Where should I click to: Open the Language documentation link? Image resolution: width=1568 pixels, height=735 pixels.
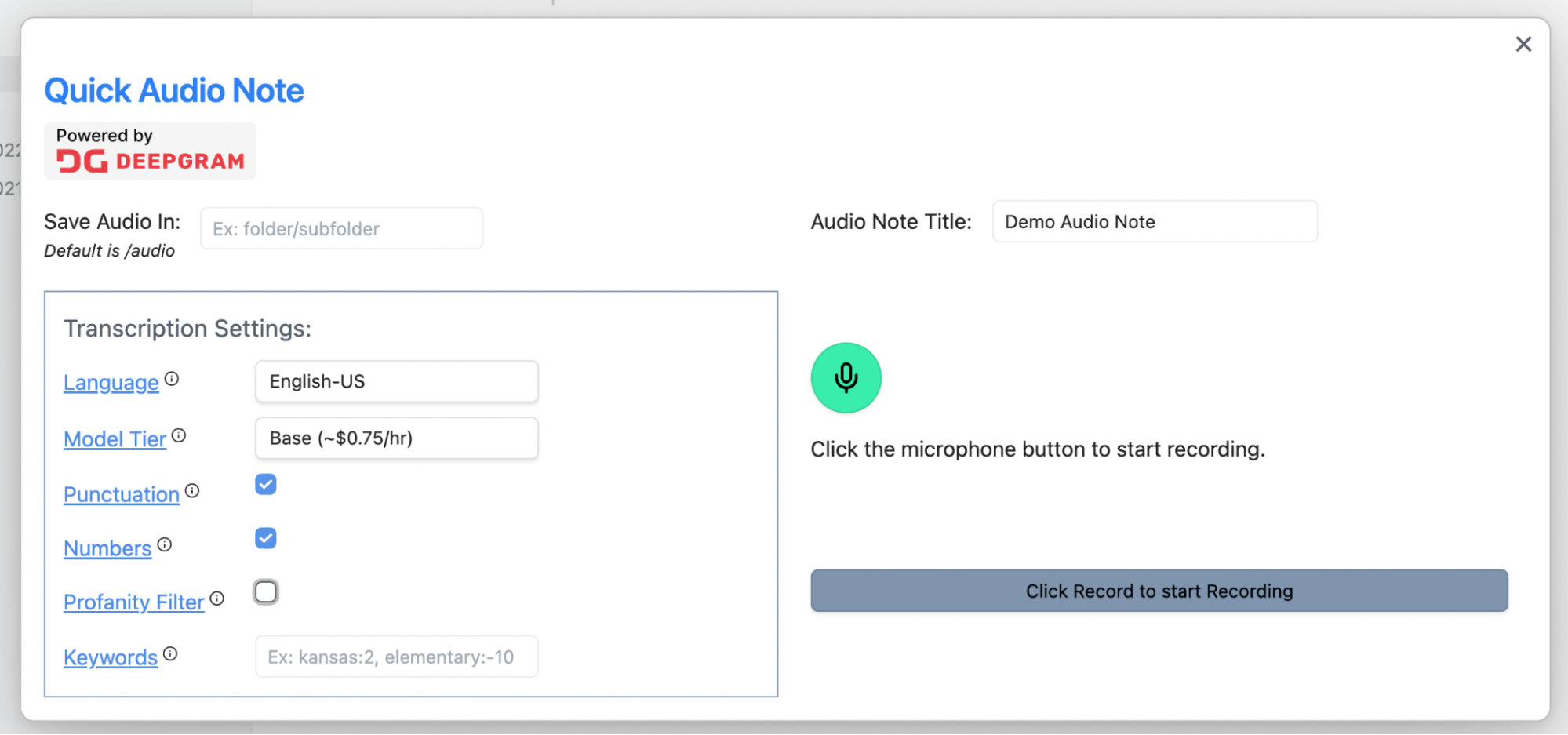click(x=111, y=383)
